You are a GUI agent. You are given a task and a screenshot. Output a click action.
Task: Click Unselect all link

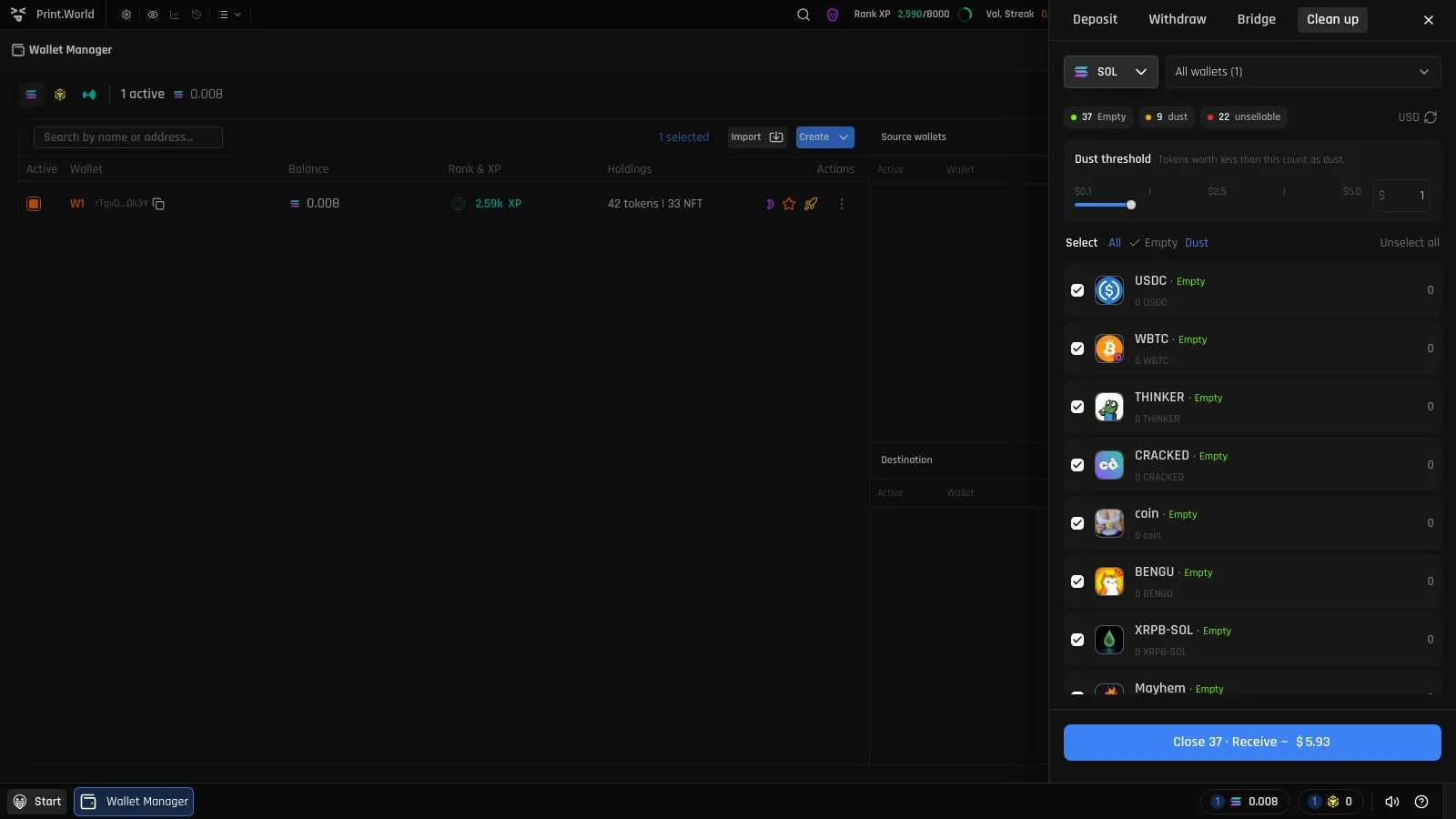1410,243
